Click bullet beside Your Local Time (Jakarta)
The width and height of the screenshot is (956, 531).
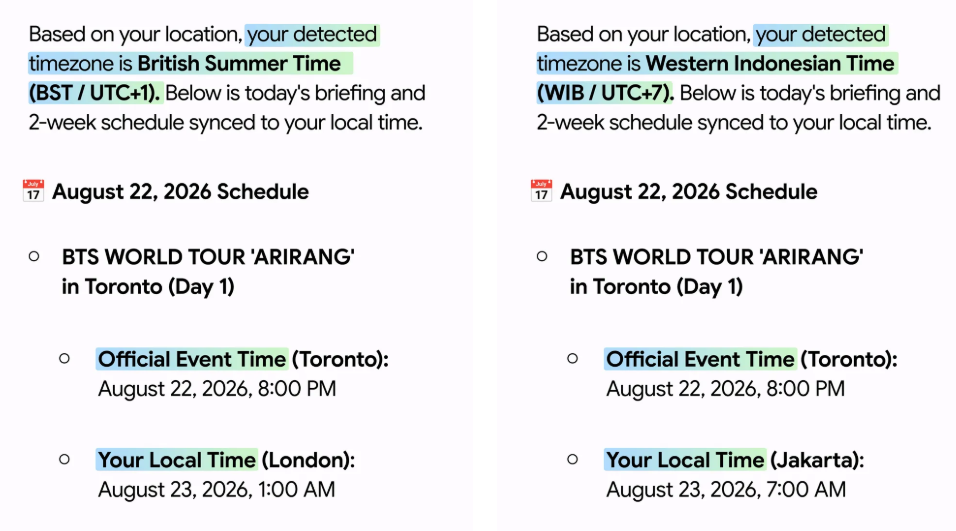click(x=573, y=459)
